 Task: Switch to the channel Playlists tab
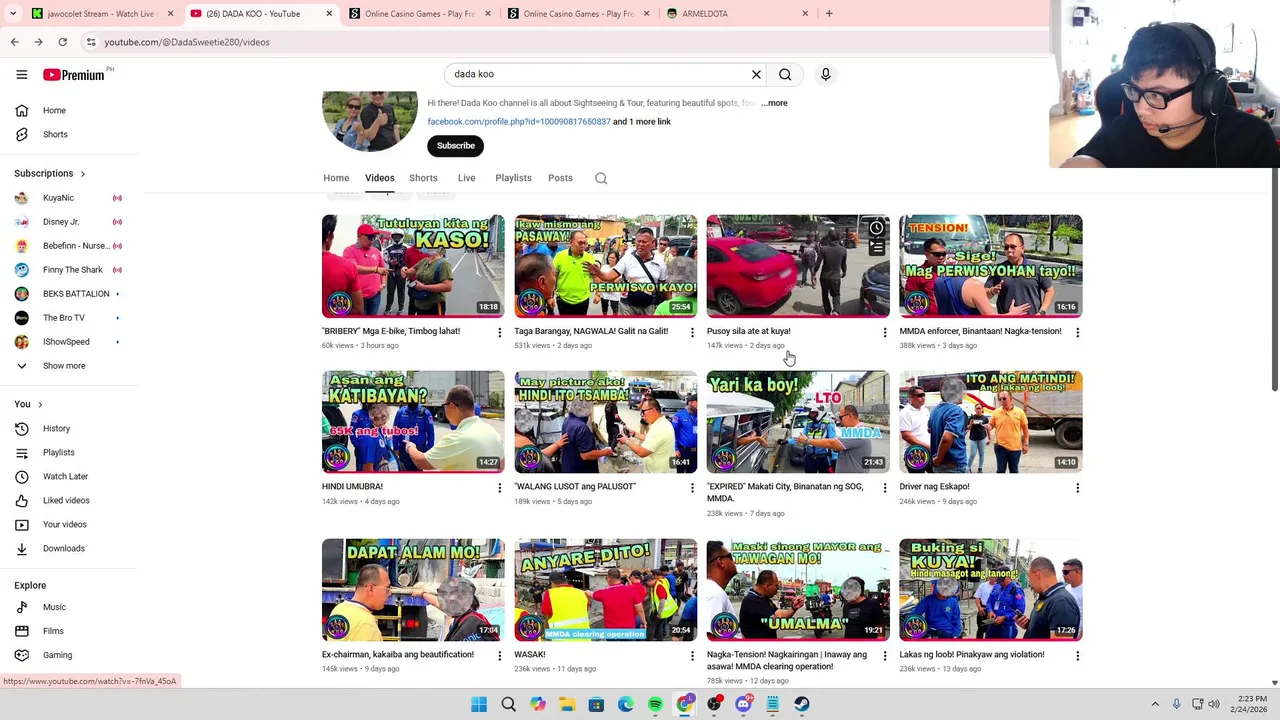point(513,178)
